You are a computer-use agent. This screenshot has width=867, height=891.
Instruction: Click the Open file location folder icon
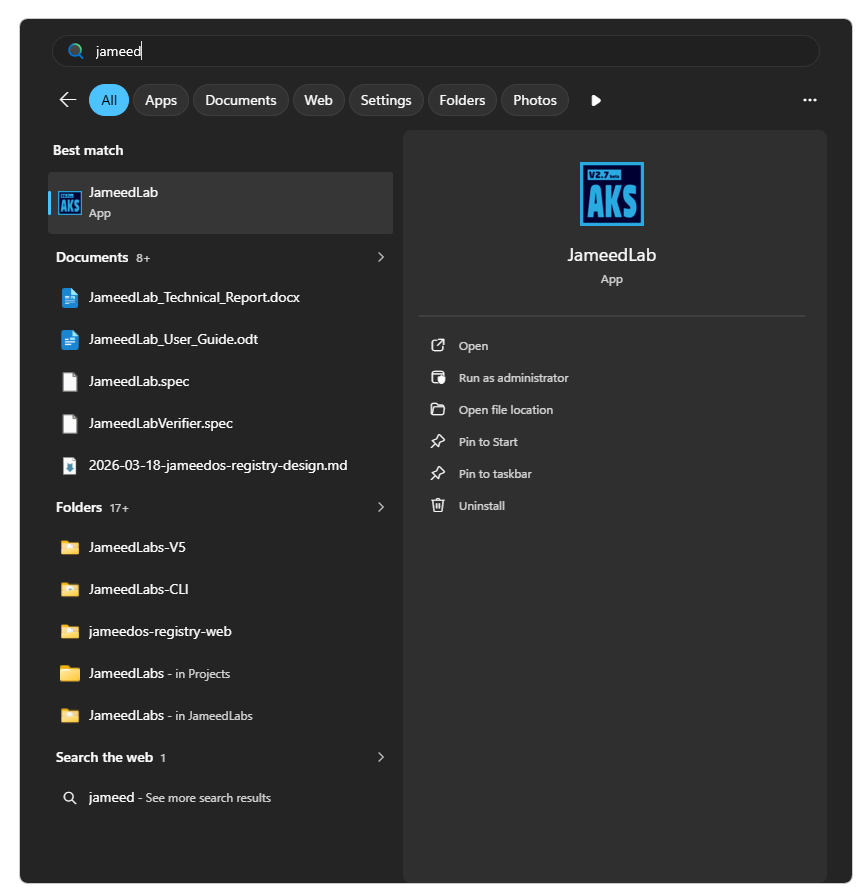[x=437, y=409]
